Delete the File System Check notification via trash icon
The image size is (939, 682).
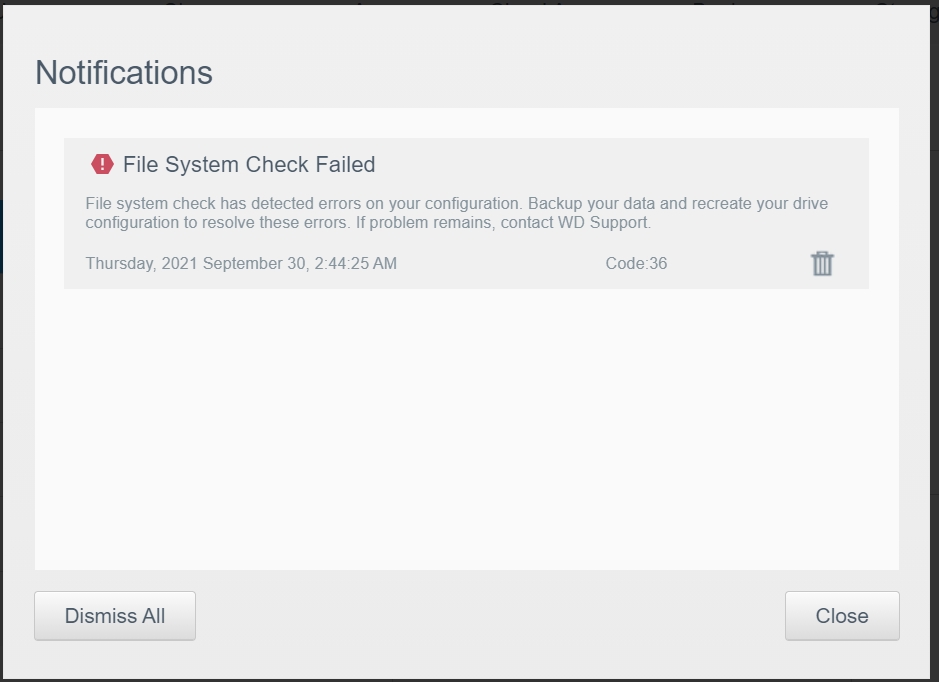coord(822,263)
